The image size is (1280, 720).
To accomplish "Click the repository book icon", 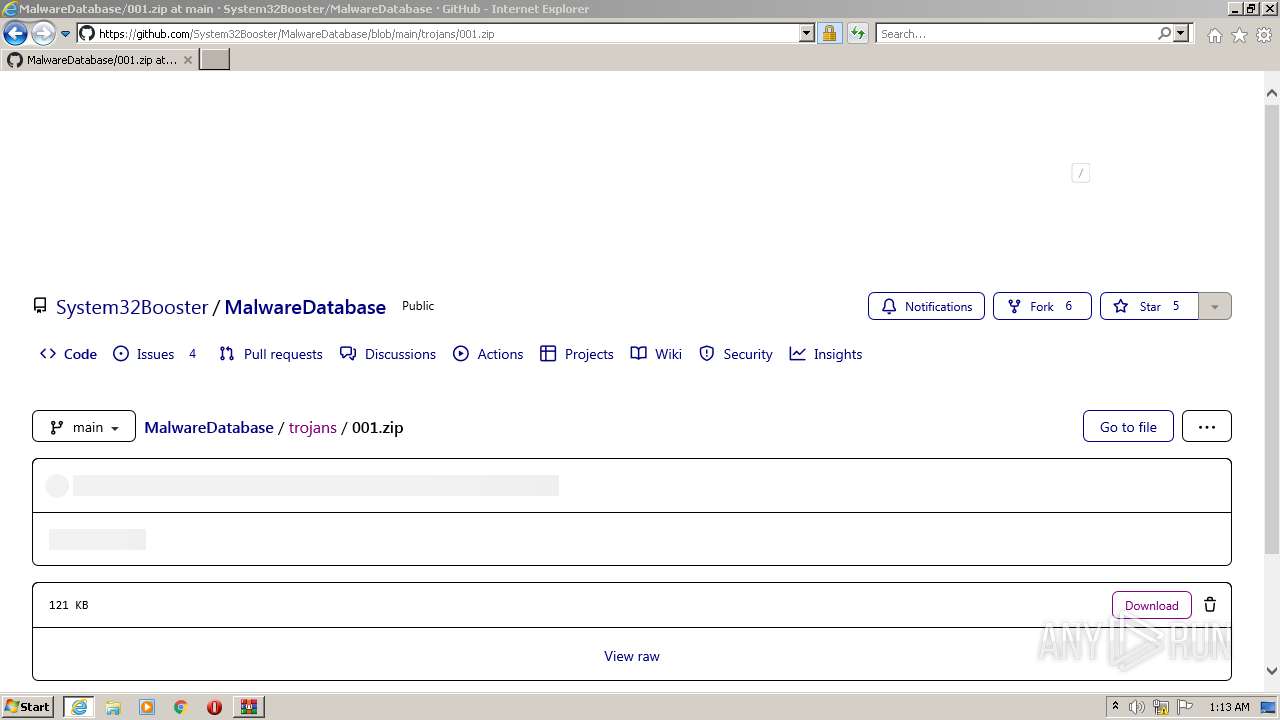I will (x=40, y=306).
